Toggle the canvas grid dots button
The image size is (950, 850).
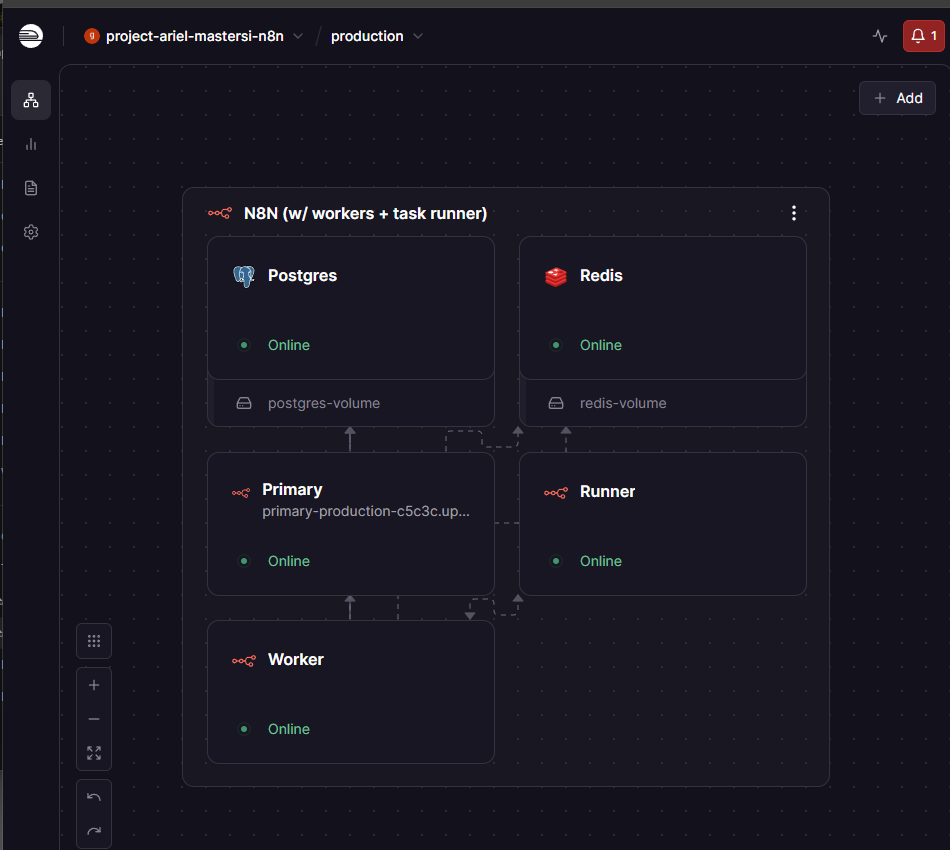click(94, 641)
